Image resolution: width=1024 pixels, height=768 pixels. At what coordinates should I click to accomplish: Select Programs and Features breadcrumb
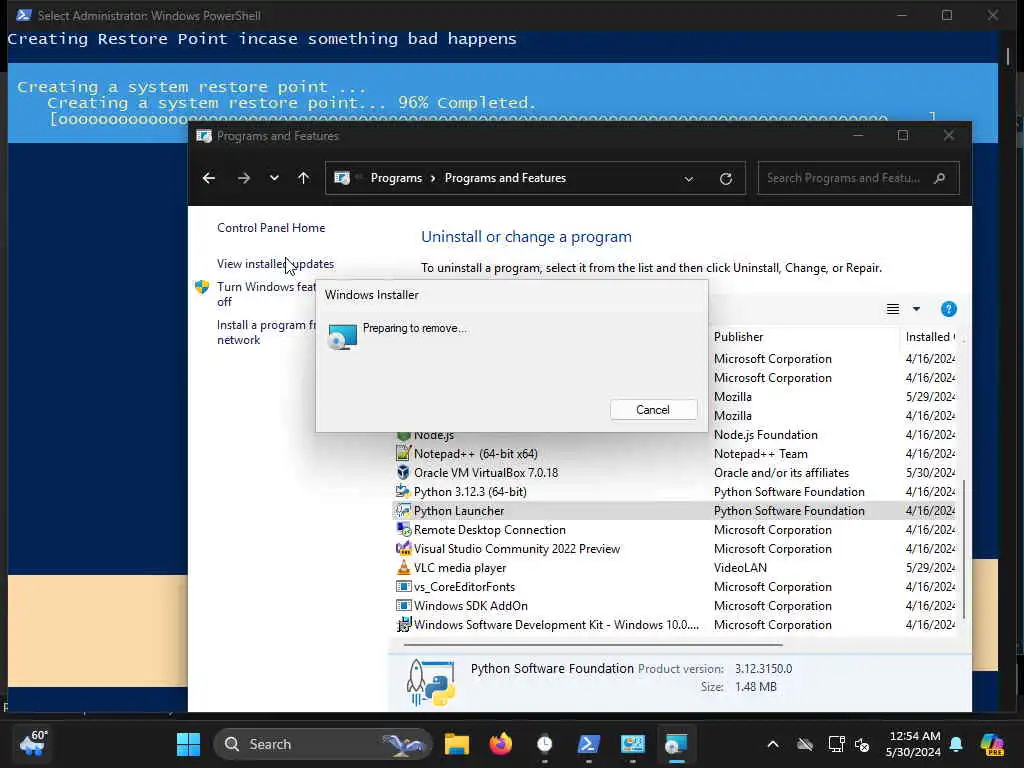point(505,178)
